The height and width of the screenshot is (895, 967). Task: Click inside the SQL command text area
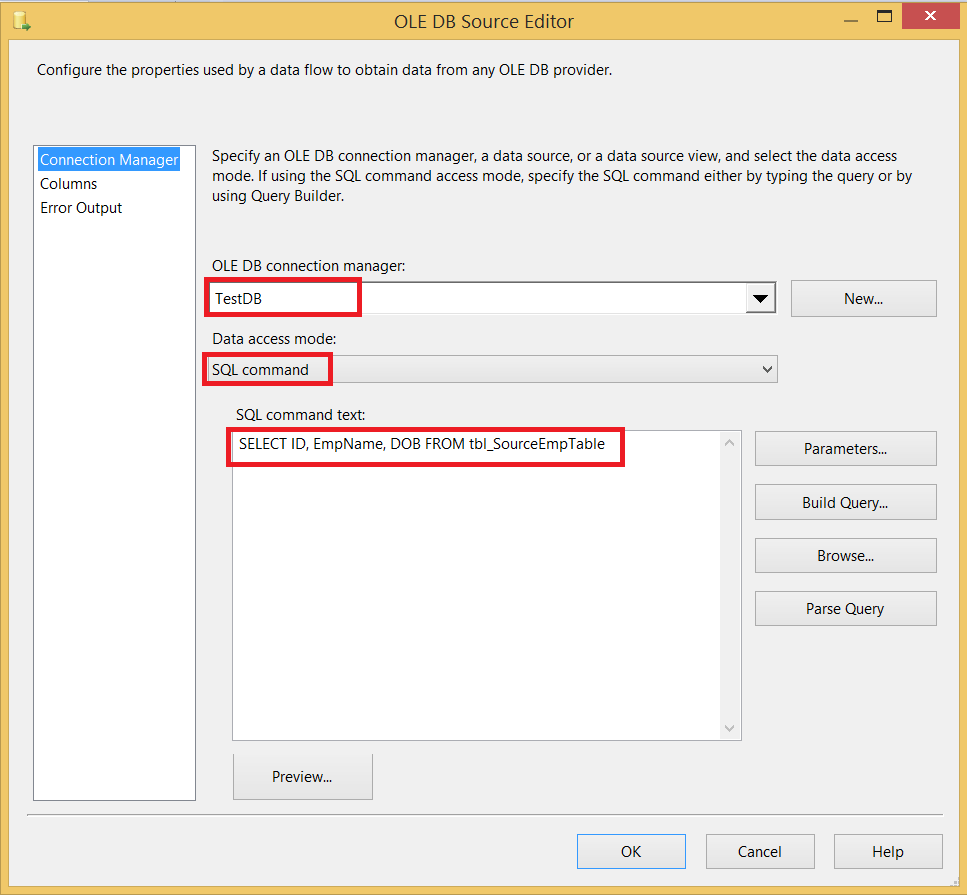(x=480, y=580)
